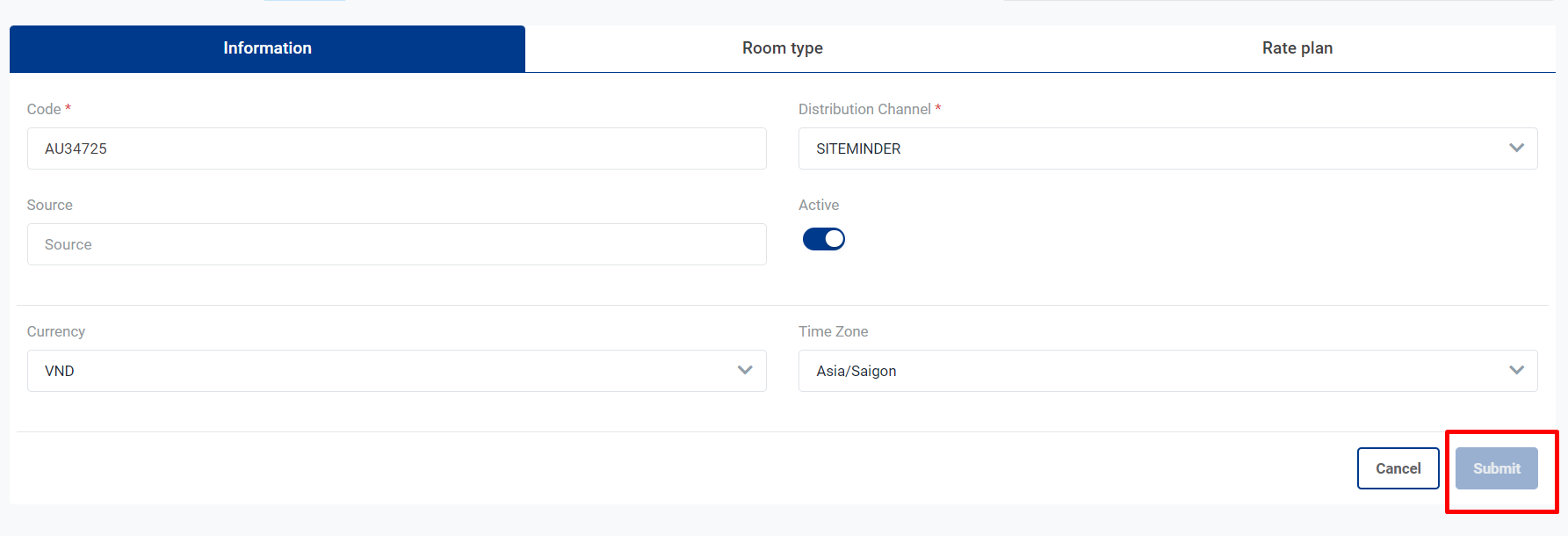Viewport: 1568px width, 536px height.
Task: Click the Distribution Channel label text
Action: pyautogui.click(x=864, y=109)
